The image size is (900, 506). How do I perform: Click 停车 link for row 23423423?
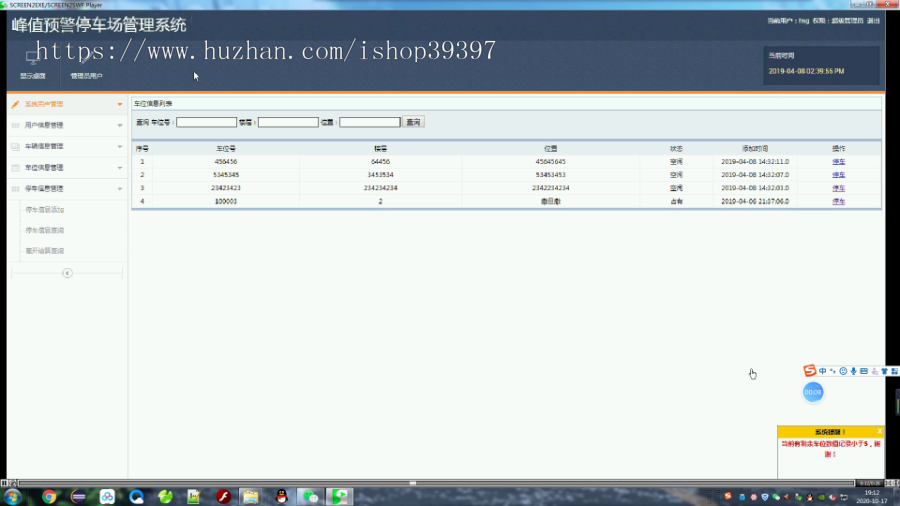coord(839,188)
